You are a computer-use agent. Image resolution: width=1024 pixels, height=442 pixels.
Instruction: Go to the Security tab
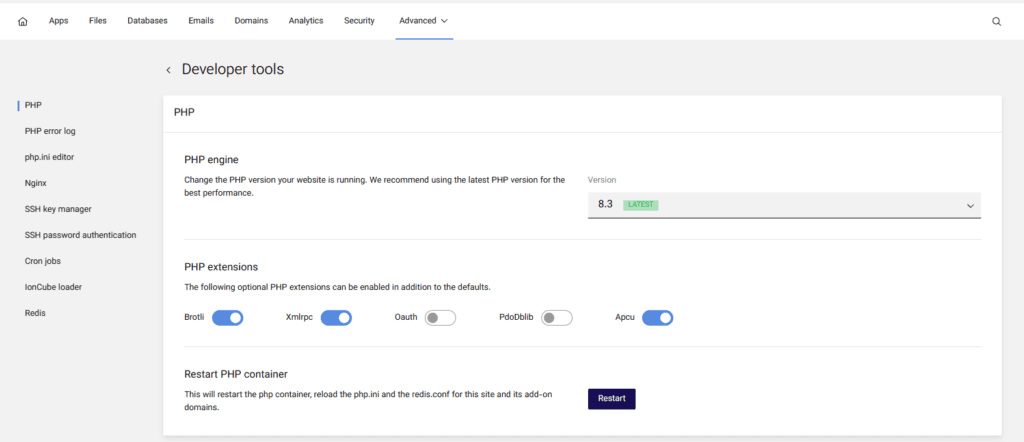[x=359, y=21]
